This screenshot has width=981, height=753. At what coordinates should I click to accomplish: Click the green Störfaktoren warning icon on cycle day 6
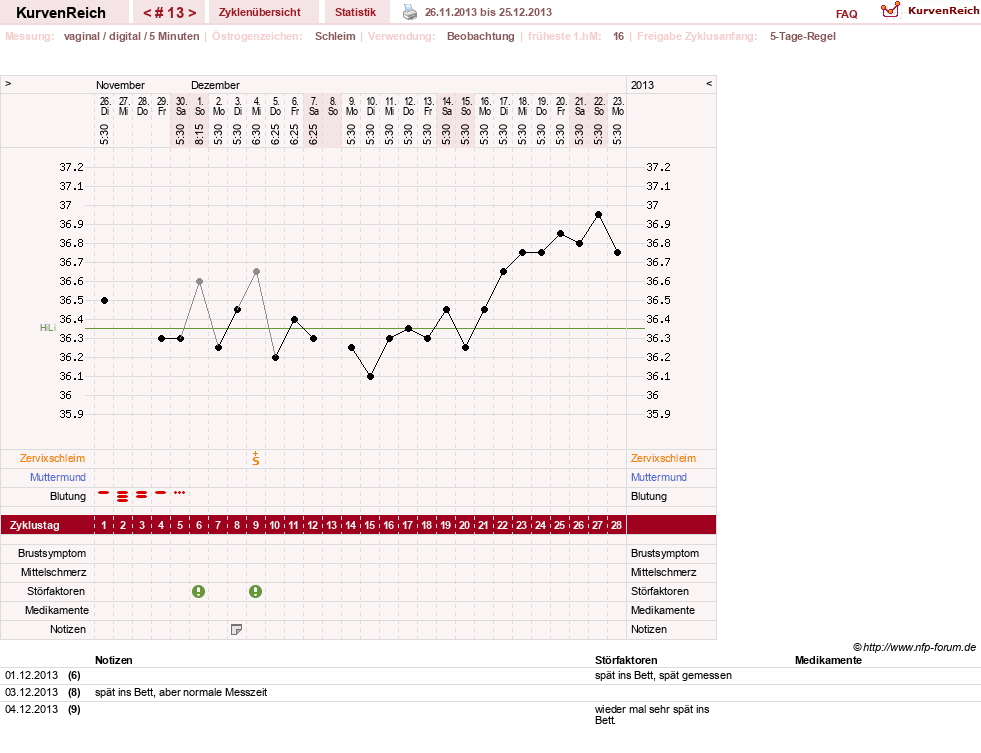[x=198, y=591]
